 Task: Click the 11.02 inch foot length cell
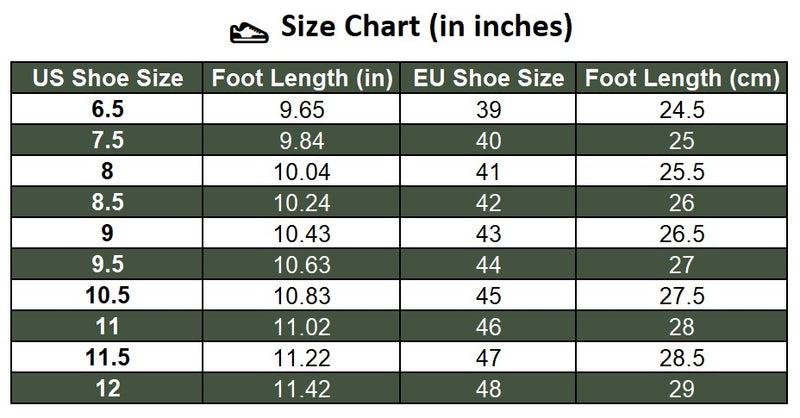(302, 327)
